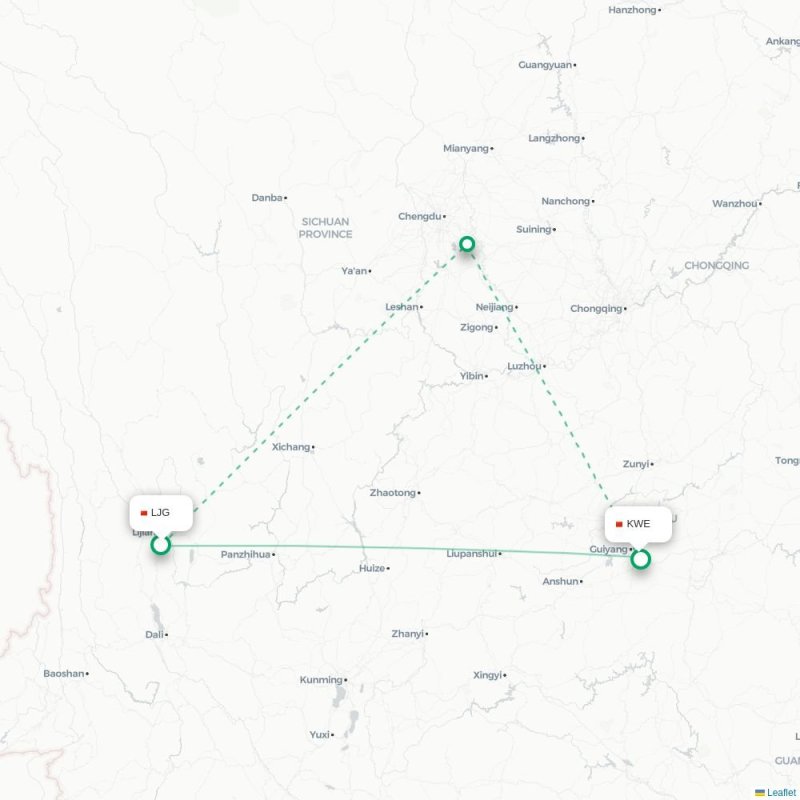The image size is (800, 800).
Task: Click the Dali city label
Action: point(154,635)
